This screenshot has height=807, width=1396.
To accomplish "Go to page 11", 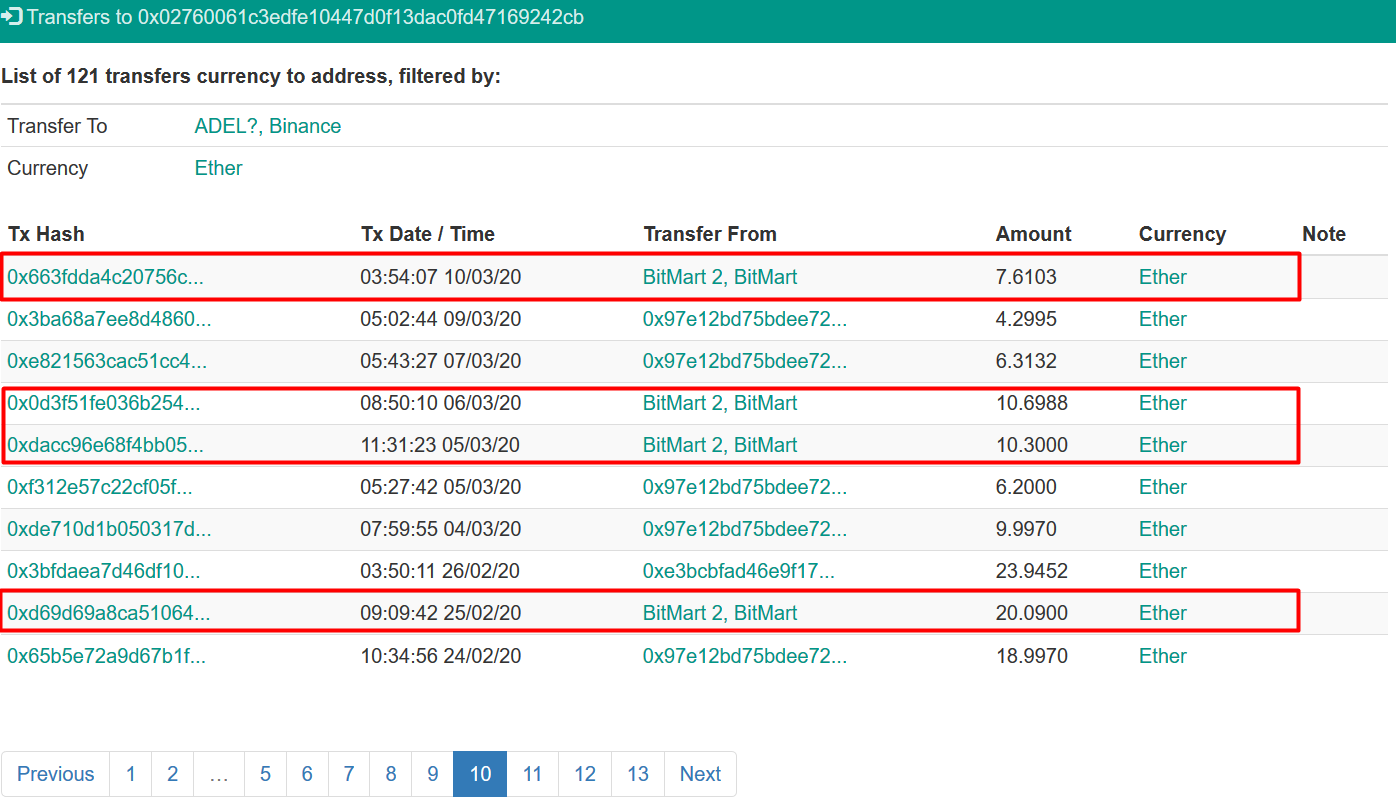I will (x=533, y=774).
